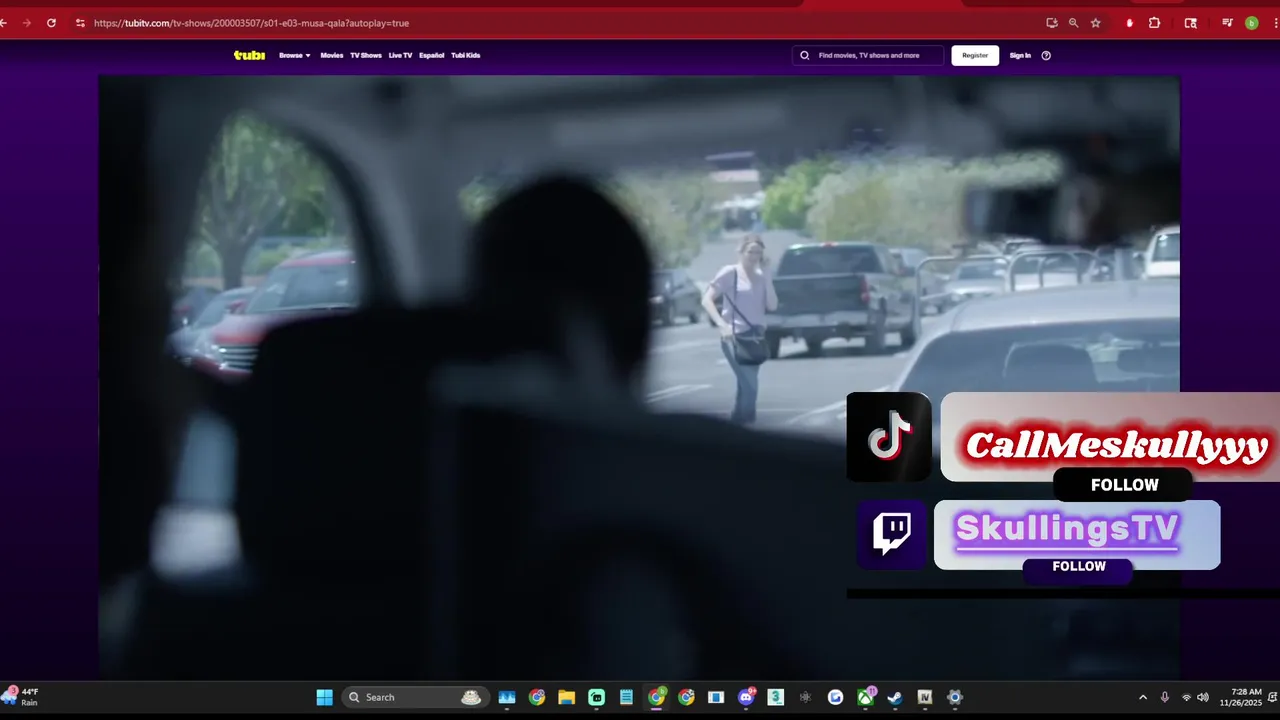The height and width of the screenshot is (720, 1280).
Task: Open the Xbox app from the taskbar
Action: 865,697
